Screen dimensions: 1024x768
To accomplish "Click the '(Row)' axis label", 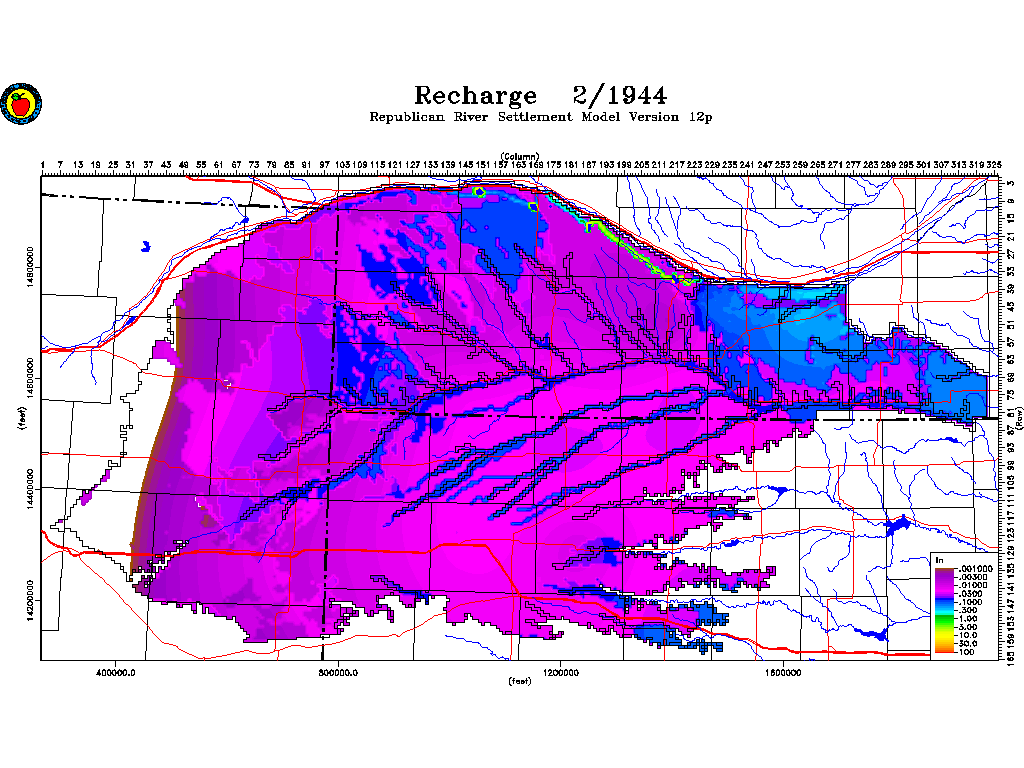I will click(1019, 418).
